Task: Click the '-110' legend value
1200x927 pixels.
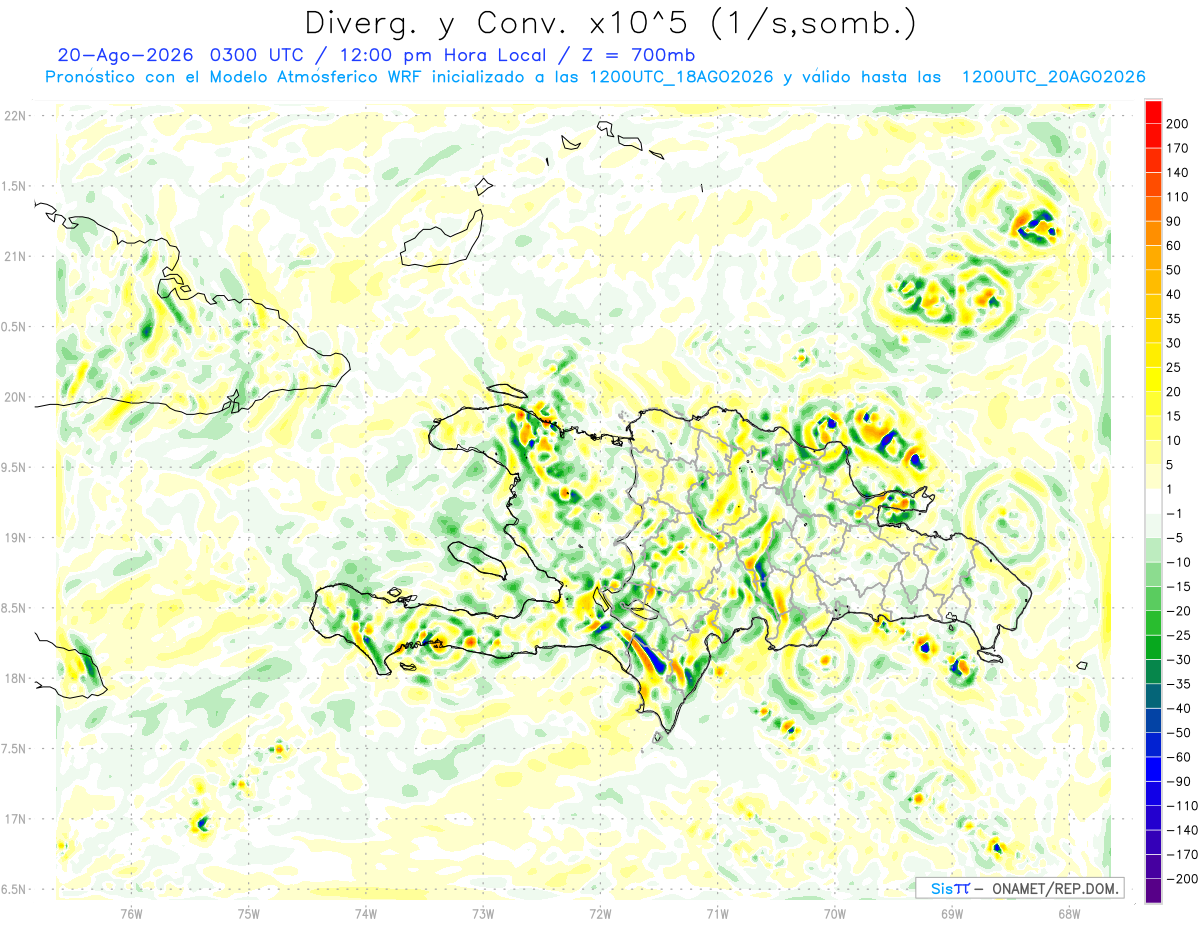Action: coord(1183,806)
